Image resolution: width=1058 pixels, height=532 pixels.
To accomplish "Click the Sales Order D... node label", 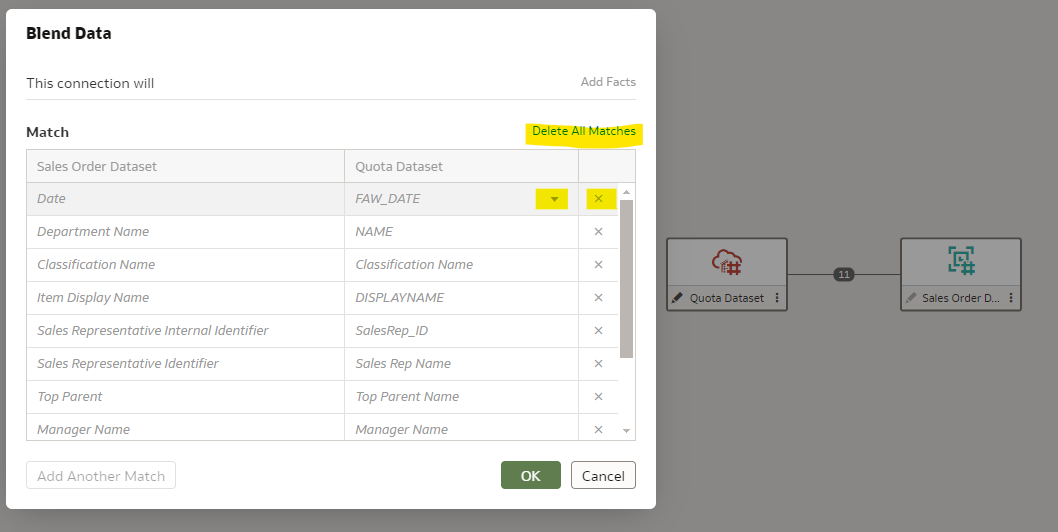I will pos(961,298).
